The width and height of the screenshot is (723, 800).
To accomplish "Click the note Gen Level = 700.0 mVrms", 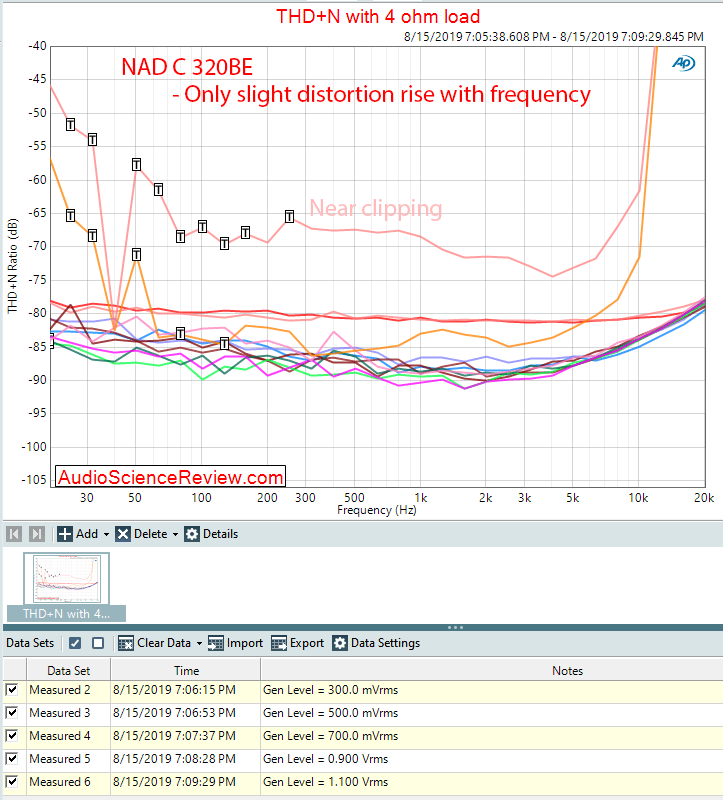I will 331,736.
